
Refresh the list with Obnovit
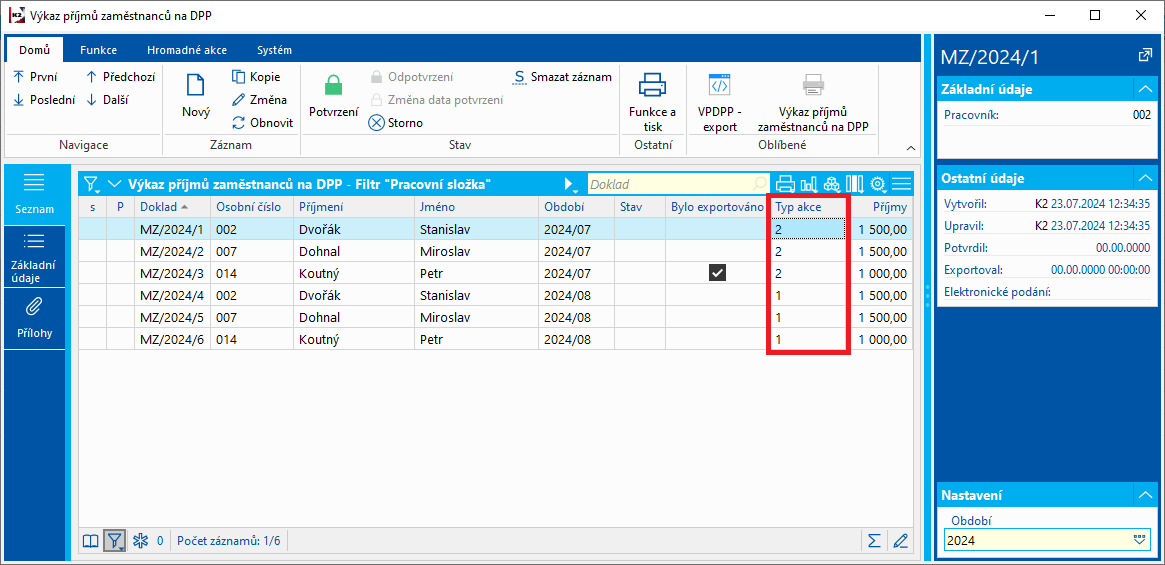pyautogui.click(x=262, y=123)
